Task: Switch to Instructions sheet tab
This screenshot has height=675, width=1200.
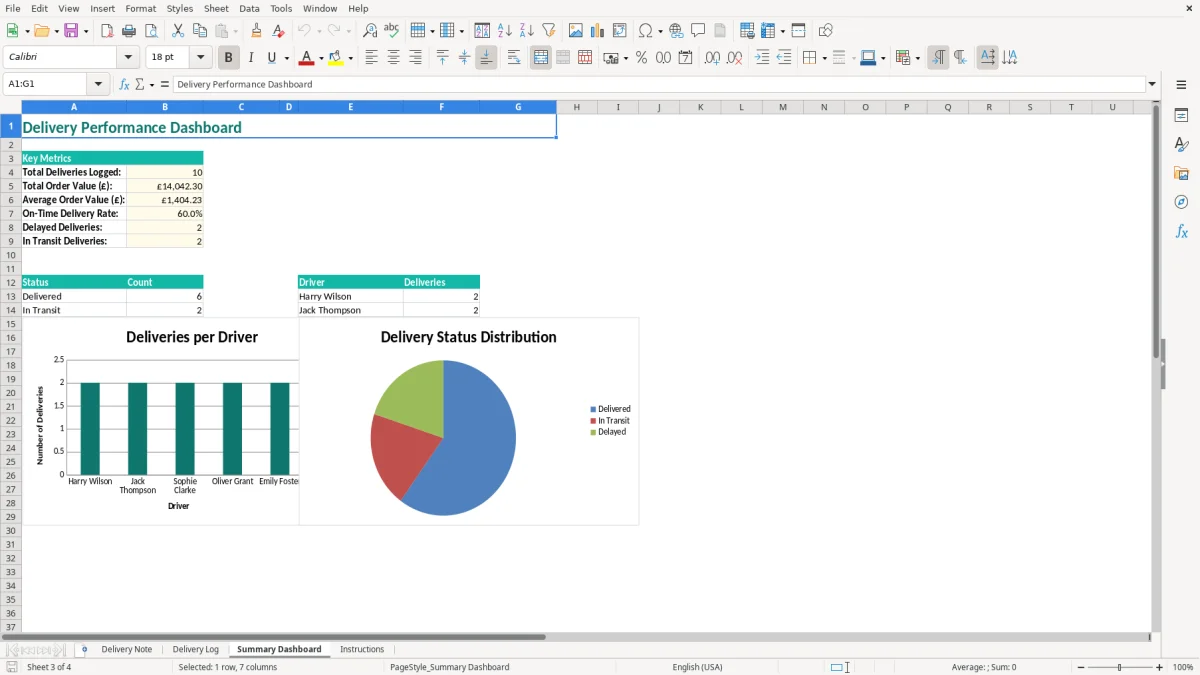Action: (x=362, y=649)
